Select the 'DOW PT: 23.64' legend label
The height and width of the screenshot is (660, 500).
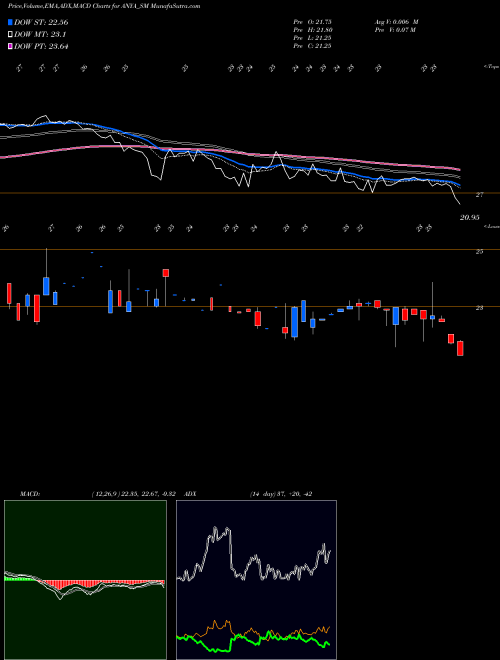(41, 46)
